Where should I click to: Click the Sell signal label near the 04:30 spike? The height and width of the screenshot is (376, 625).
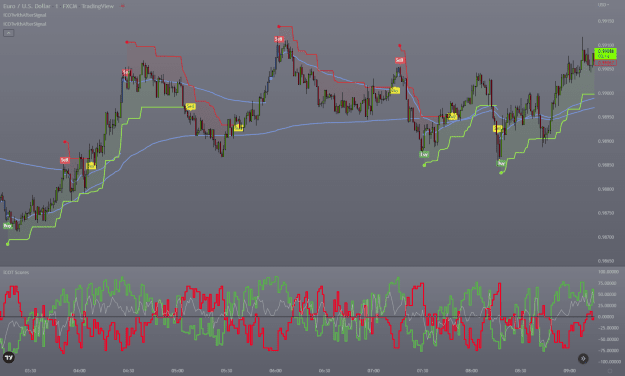point(126,73)
